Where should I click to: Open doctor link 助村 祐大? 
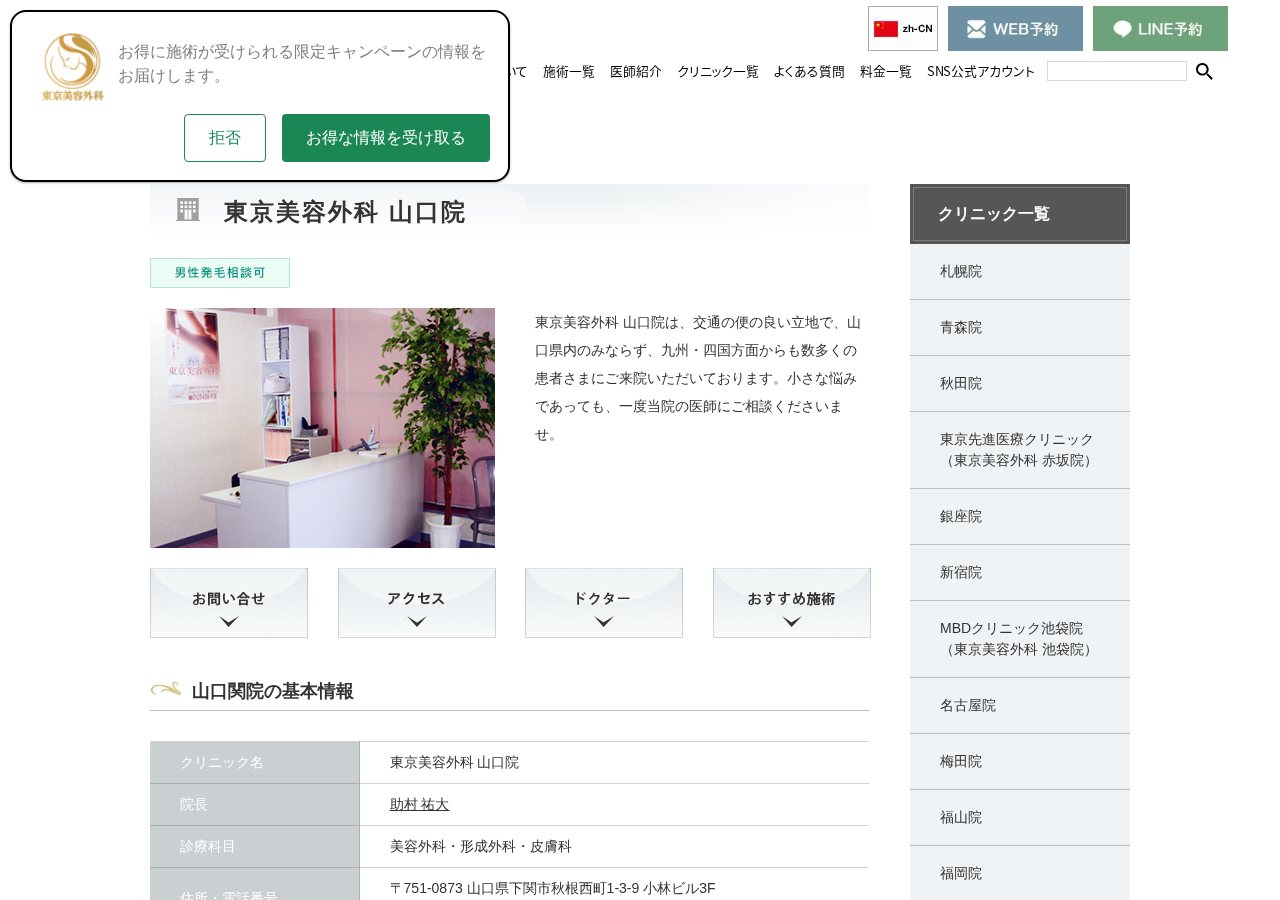coord(420,804)
